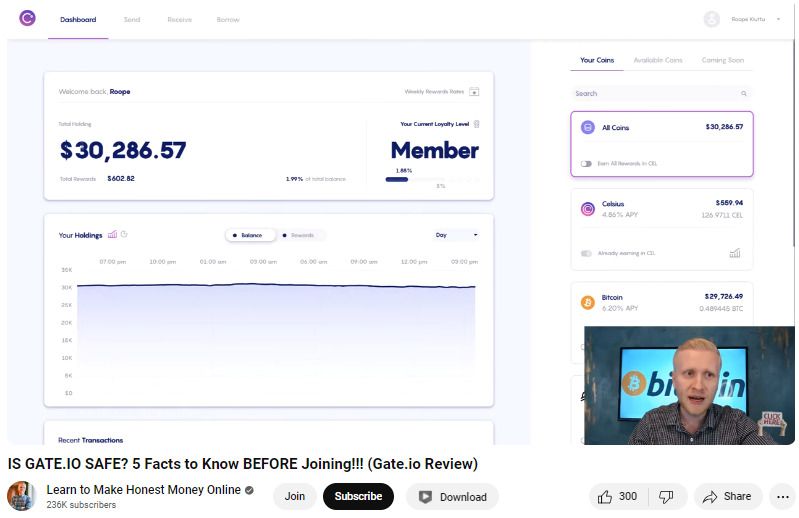Click the magnifier icon in the Search box

pyautogui.click(x=743, y=93)
